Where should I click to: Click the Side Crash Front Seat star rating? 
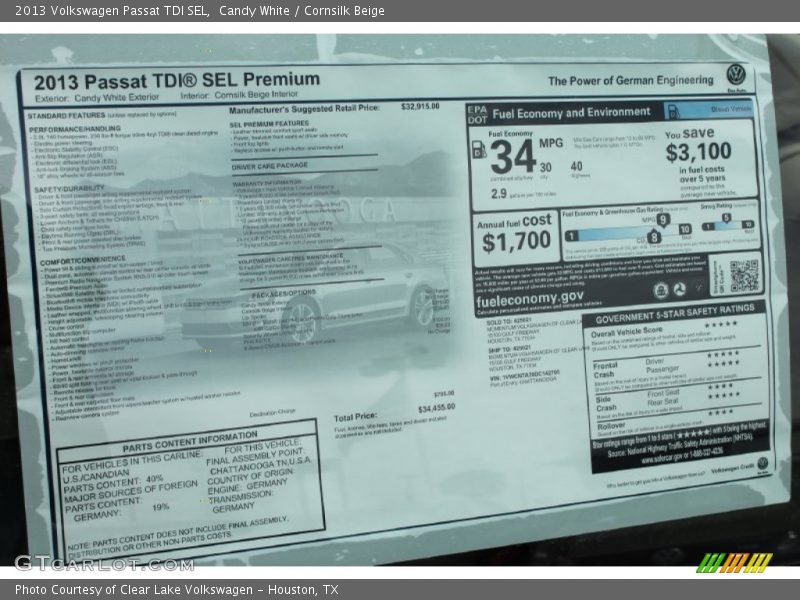(x=720, y=386)
